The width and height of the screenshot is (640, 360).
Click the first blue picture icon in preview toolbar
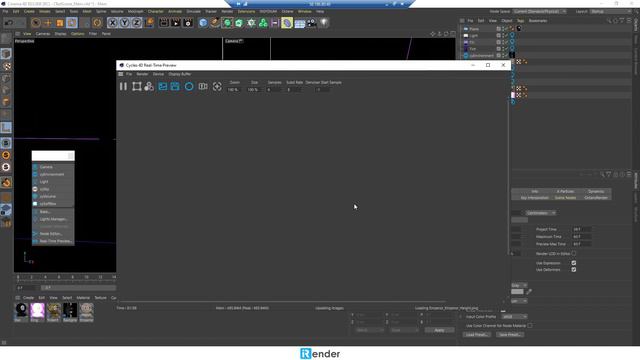pyautogui.click(x=163, y=86)
